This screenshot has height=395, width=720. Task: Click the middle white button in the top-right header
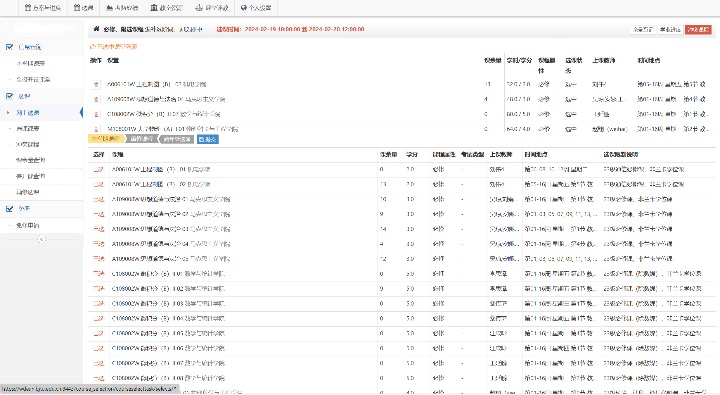[670, 29]
